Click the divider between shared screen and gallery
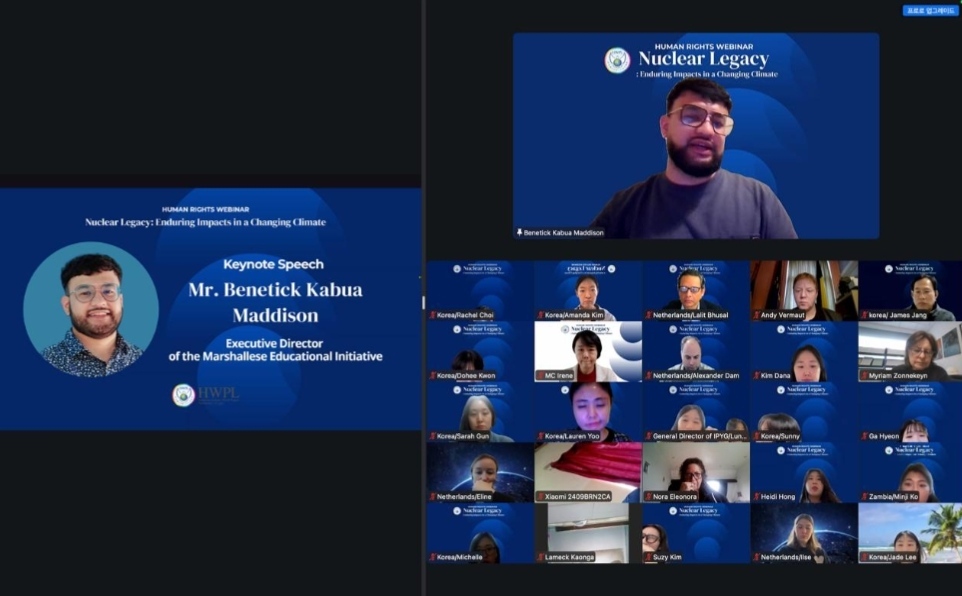The image size is (962, 596). (424, 300)
